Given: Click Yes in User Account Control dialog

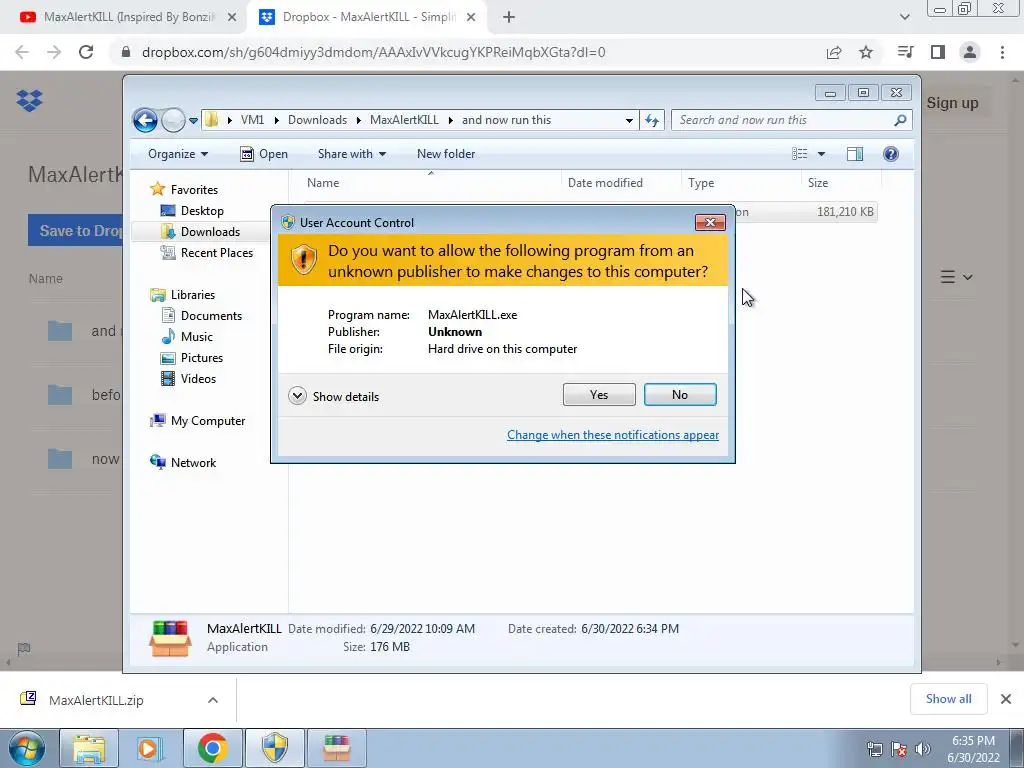Looking at the screenshot, I should pyautogui.click(x=599, y=394).
